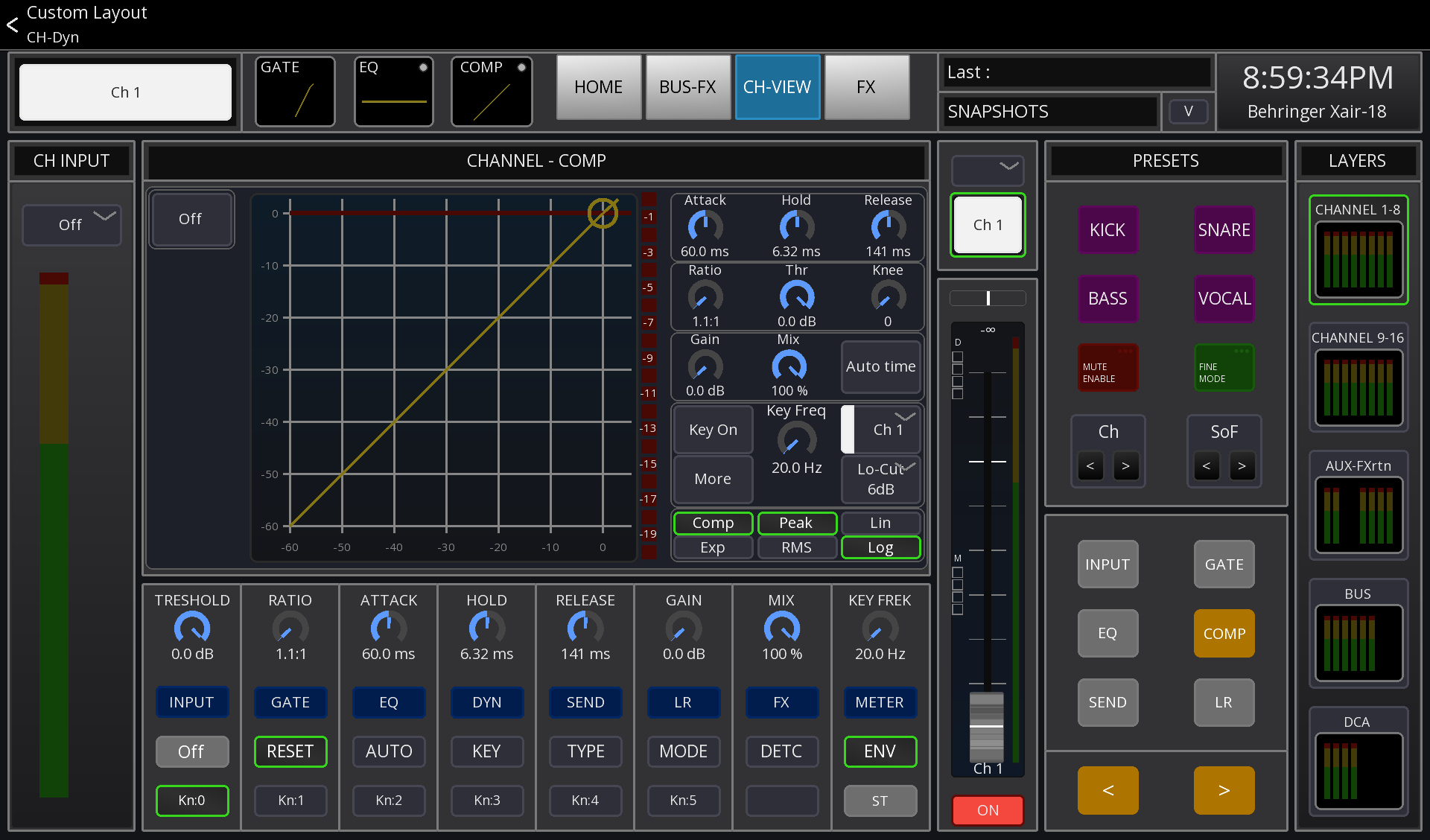Click the back arrow next to Custom Layout

click(13, 25)
